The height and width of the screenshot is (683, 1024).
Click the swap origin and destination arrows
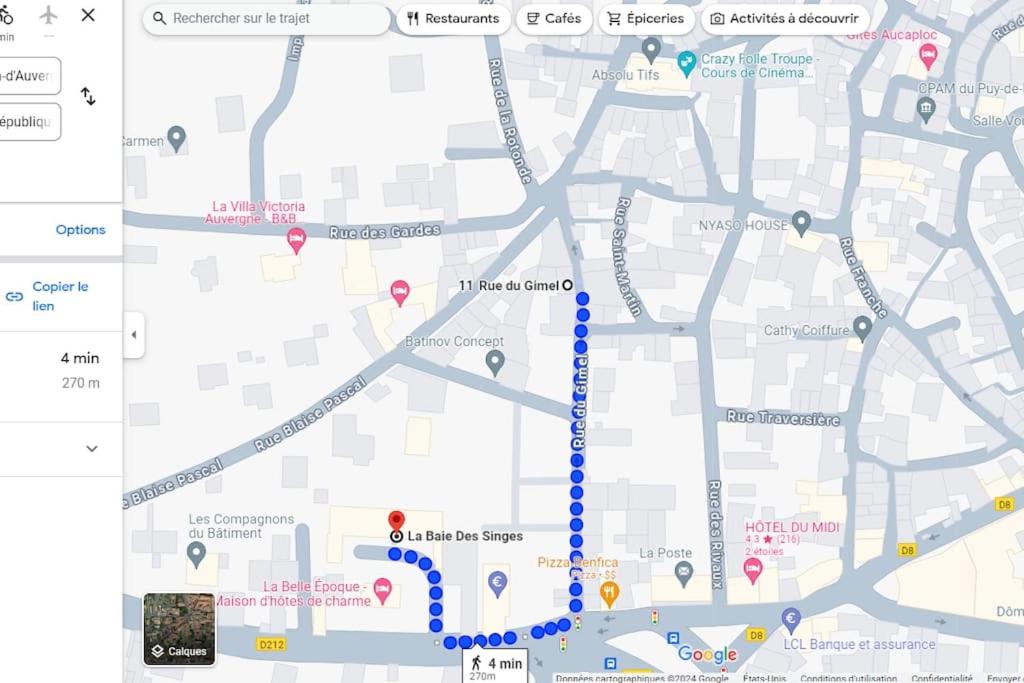click(x=88, y=96)
